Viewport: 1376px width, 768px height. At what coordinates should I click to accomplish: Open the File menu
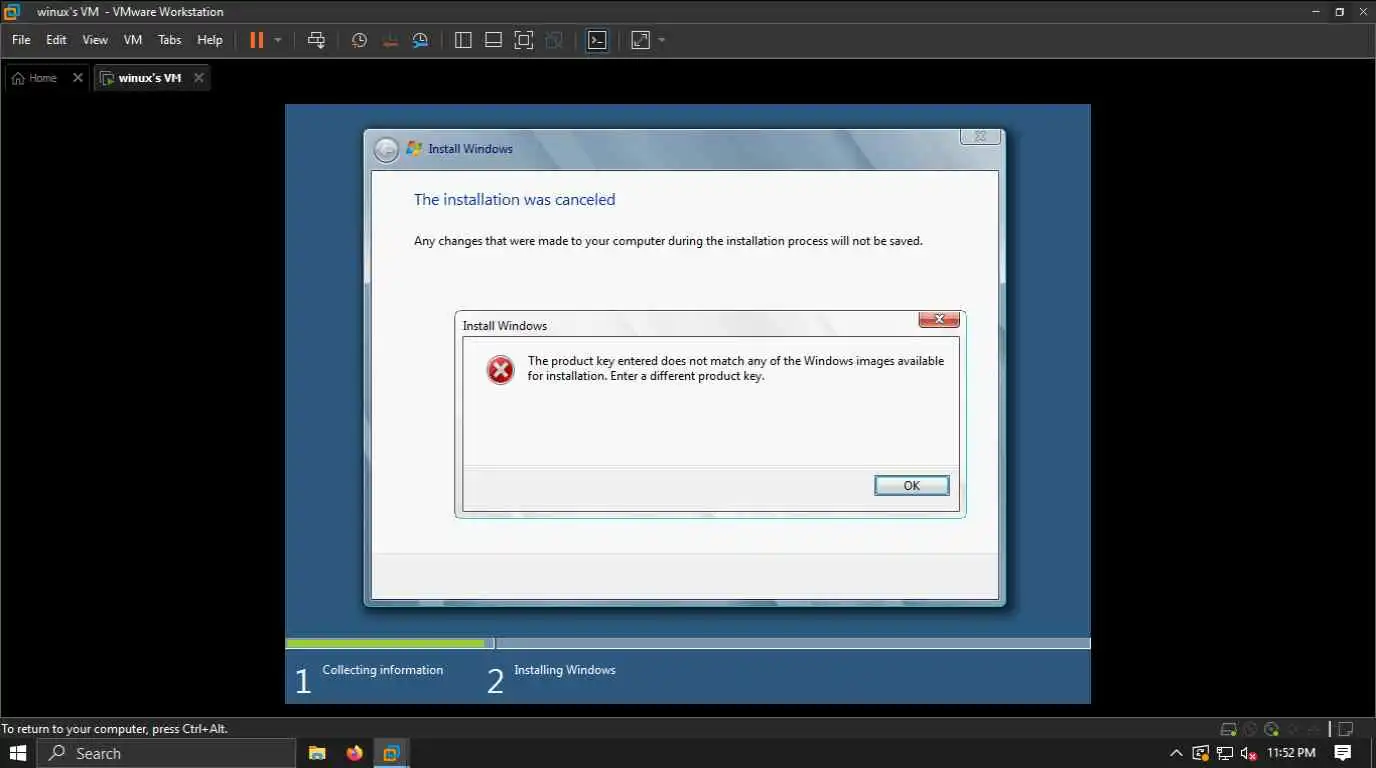coord(21,40)
